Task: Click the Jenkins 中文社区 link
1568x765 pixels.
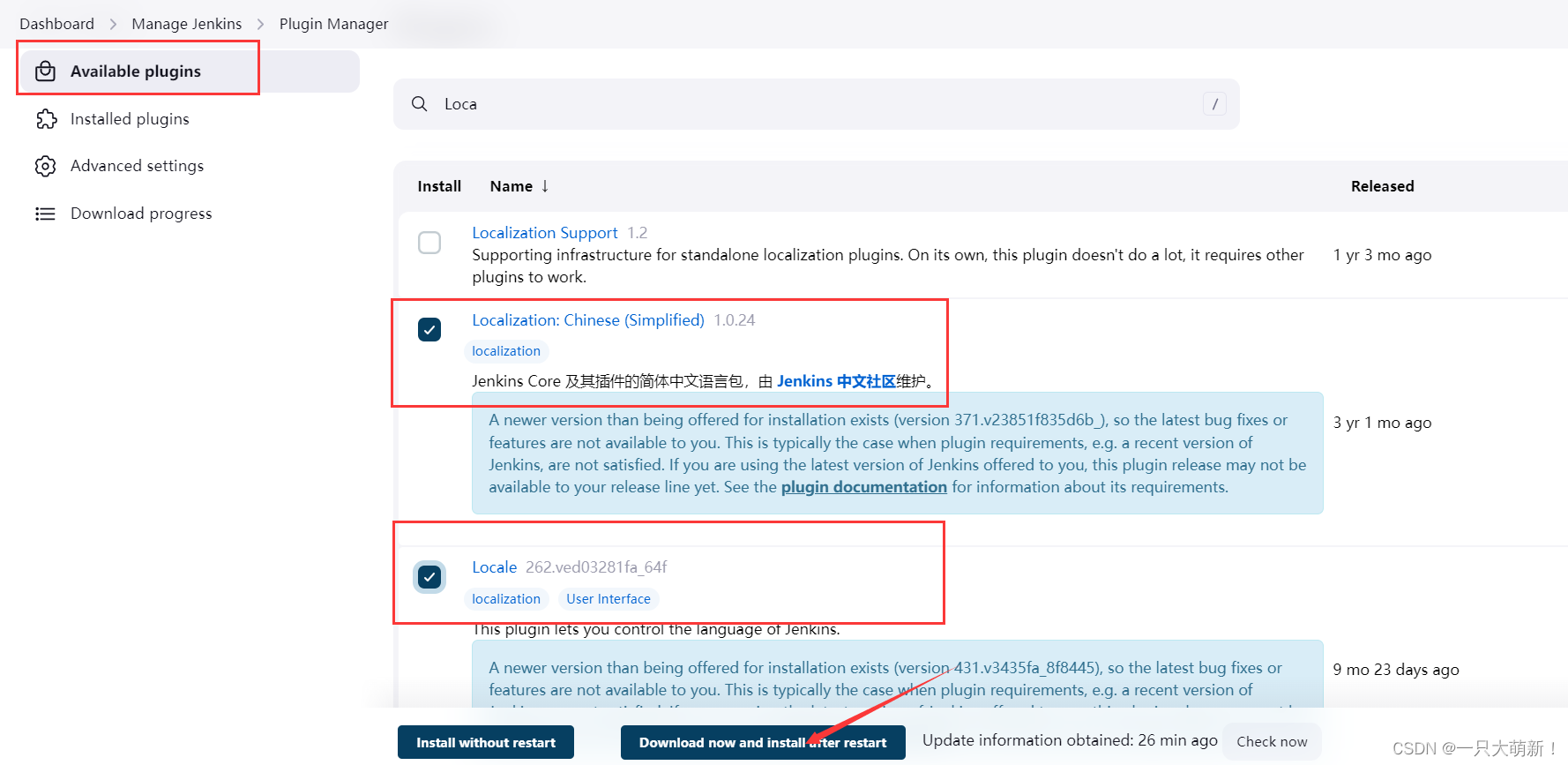Action: tap(836, 381)
